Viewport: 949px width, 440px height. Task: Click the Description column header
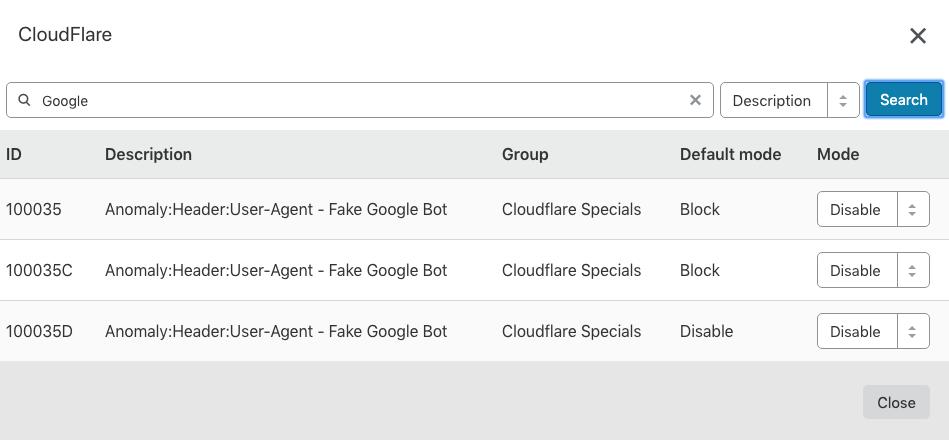pyautogui.click(x=148, y=154)
